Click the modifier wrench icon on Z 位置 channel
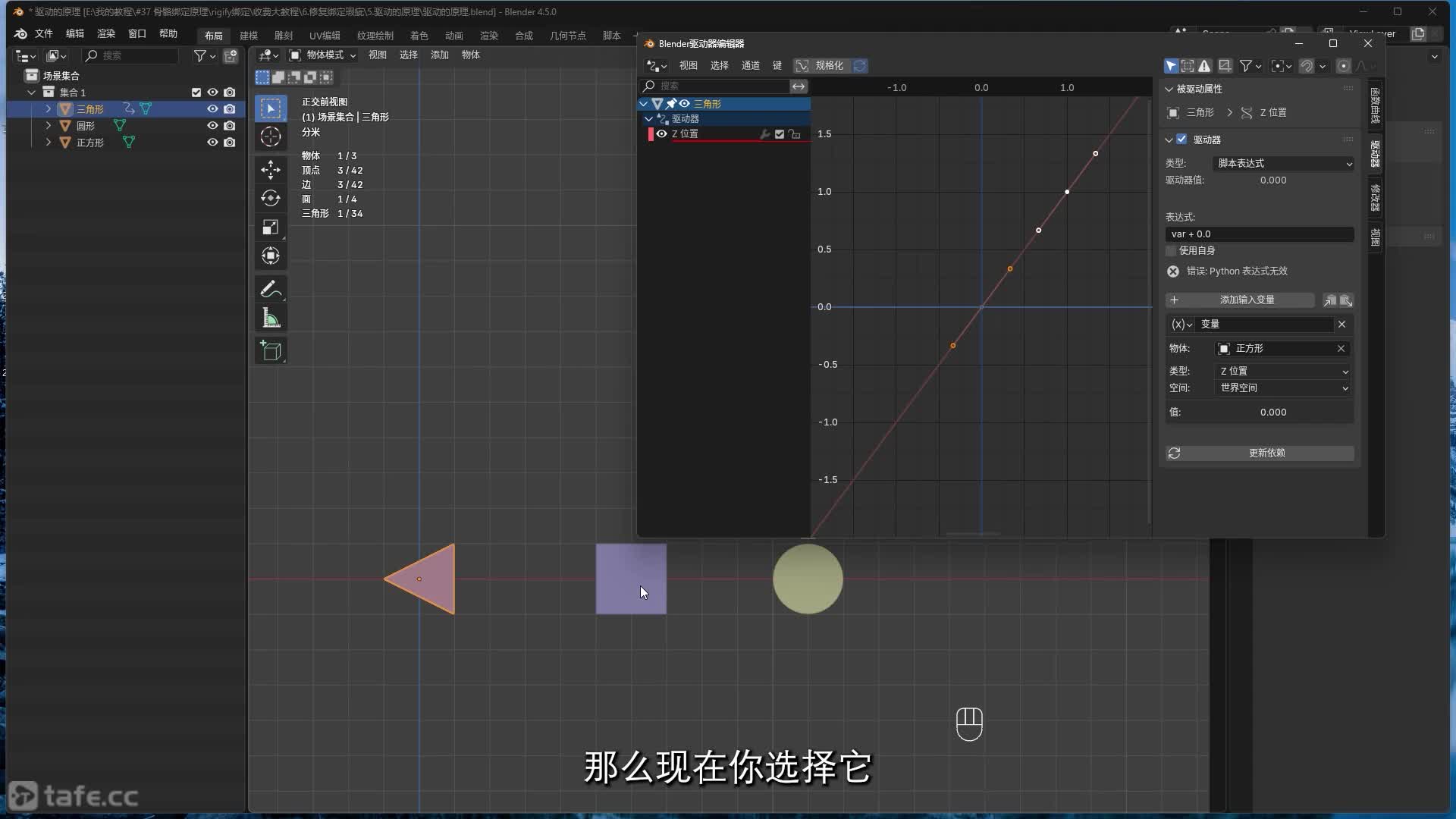The height and width of the screenshot is (819, 1456). (x=764, y=134)
